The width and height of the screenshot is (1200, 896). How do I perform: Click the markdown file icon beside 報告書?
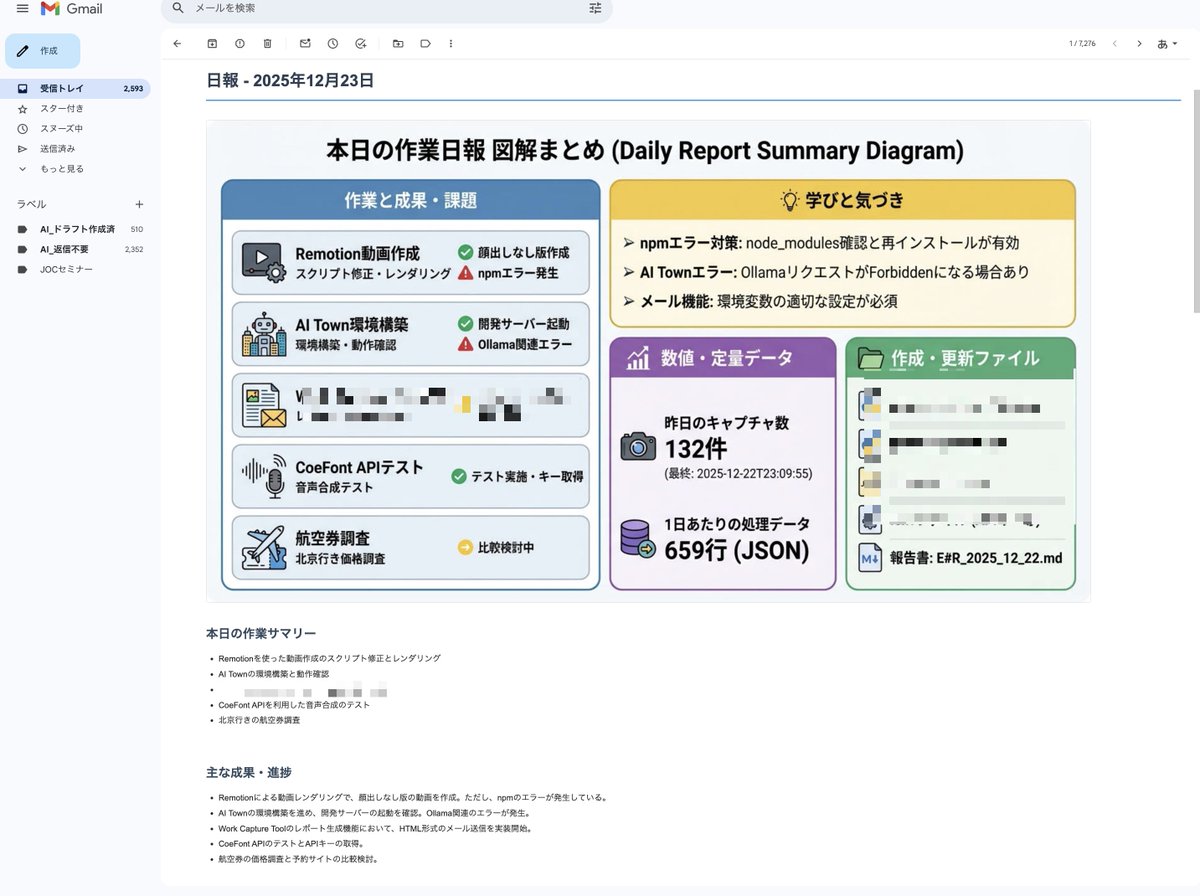pyautogui.click(x=870, y=557)
